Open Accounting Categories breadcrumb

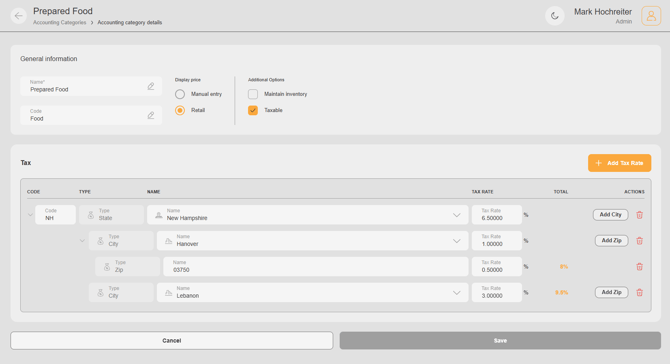click(59, 23)
